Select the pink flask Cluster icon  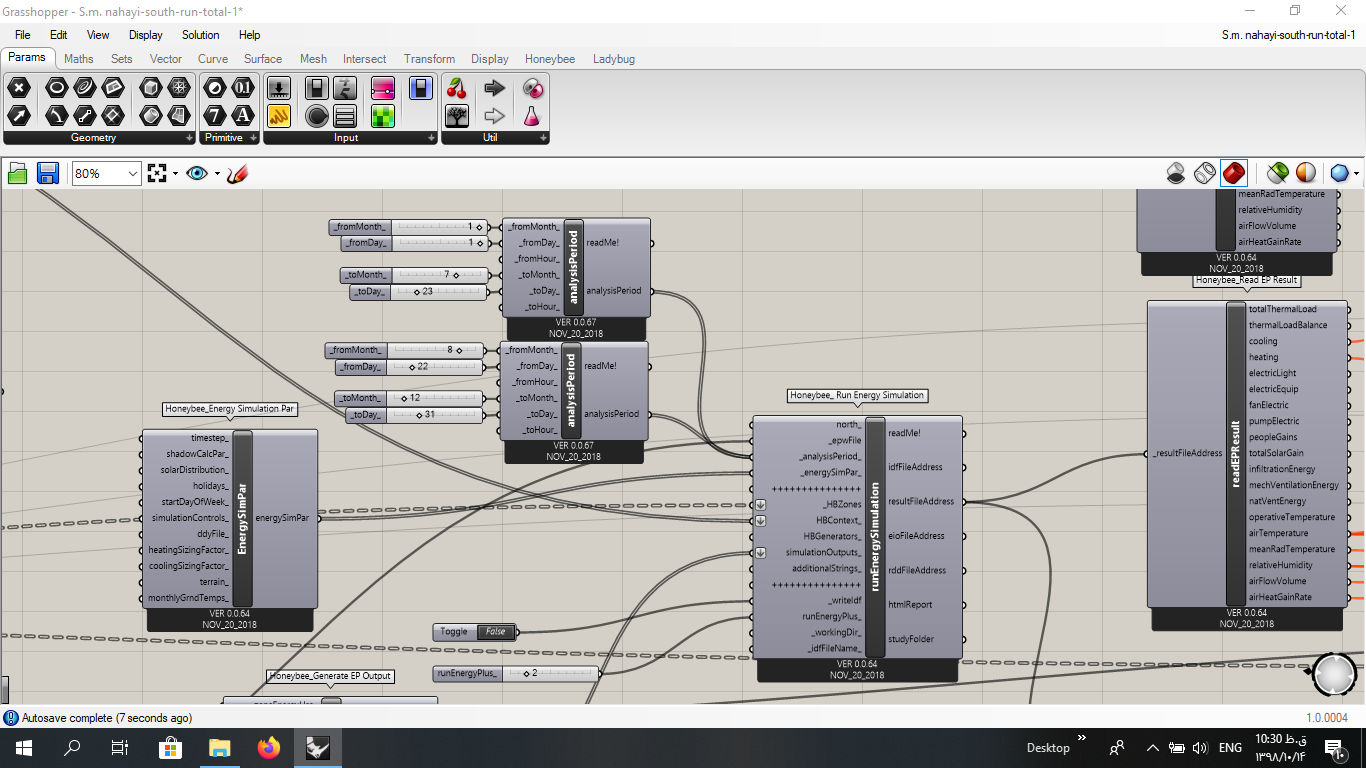pos(532,116)
